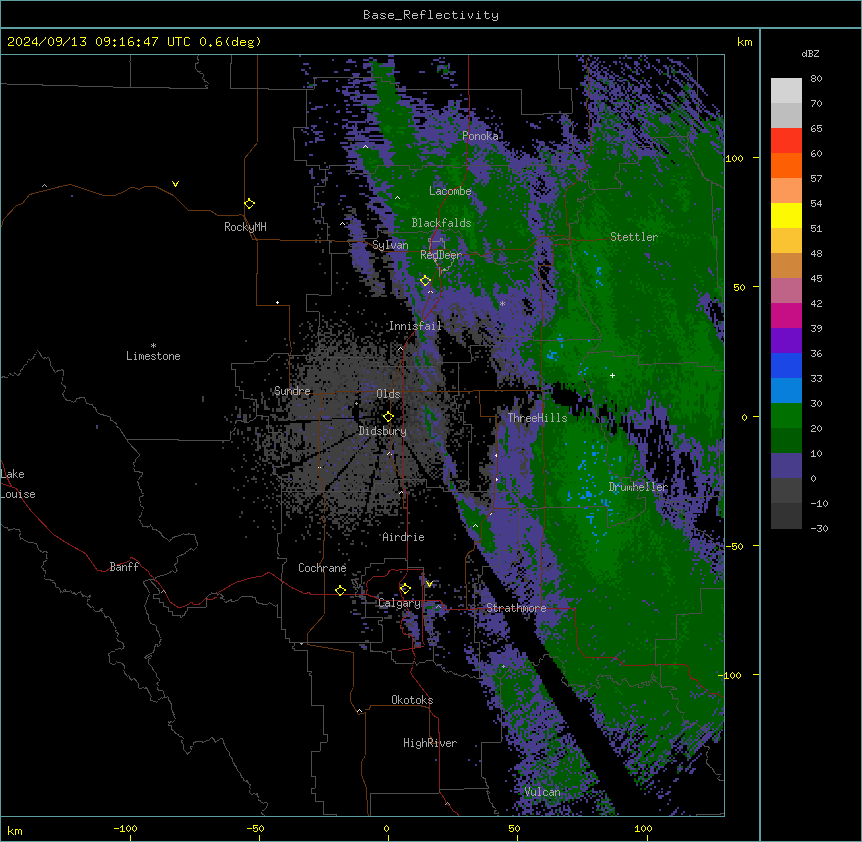The image size is (862, 842).
Task: Click the Vulcan label
Action: (x=543, y=792)
